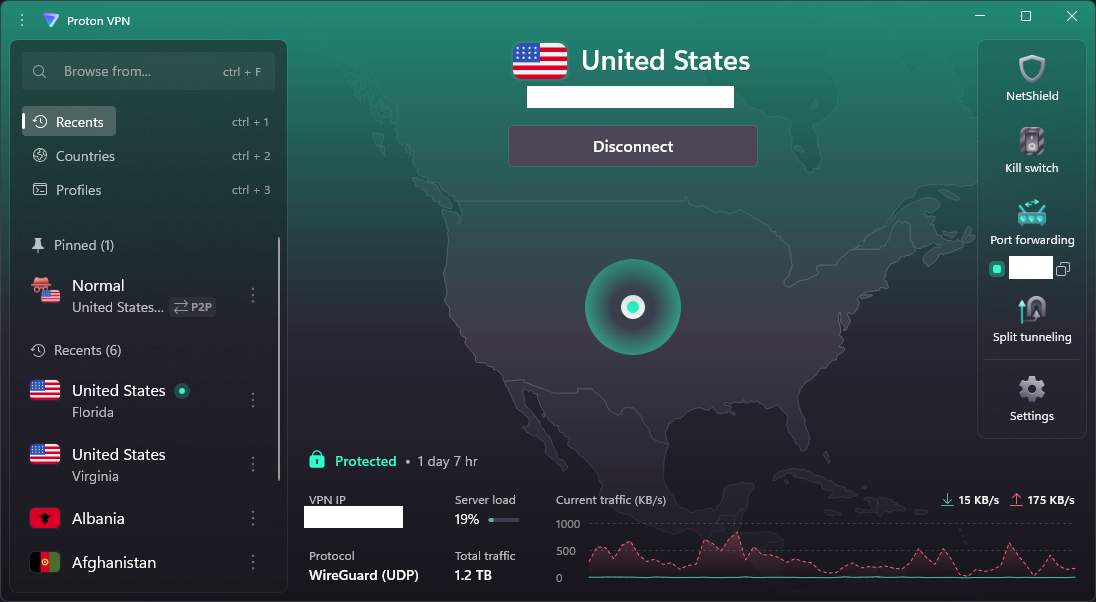
Task: Open options menu for Afghanistan
Action: 253,562
